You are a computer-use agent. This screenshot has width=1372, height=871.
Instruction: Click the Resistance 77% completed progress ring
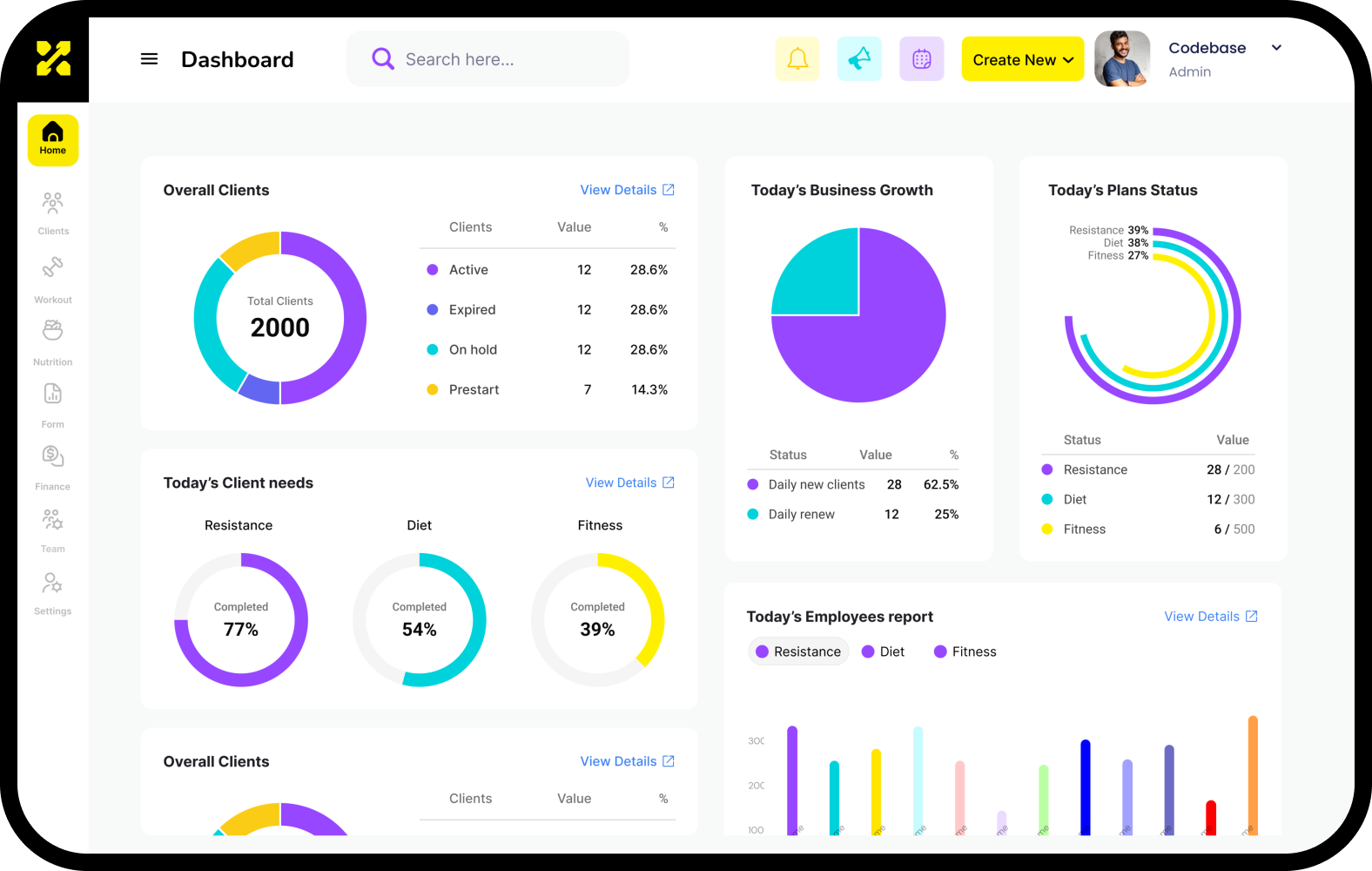241,620
